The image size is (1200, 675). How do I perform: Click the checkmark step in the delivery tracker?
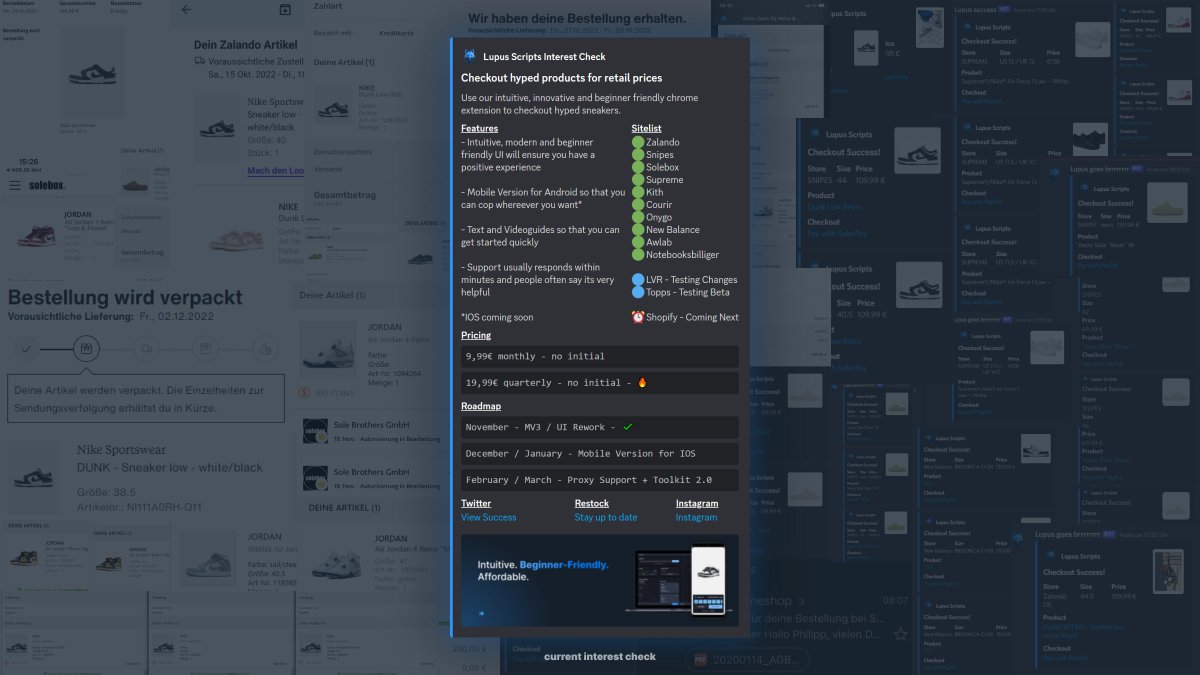click(27, 349)
